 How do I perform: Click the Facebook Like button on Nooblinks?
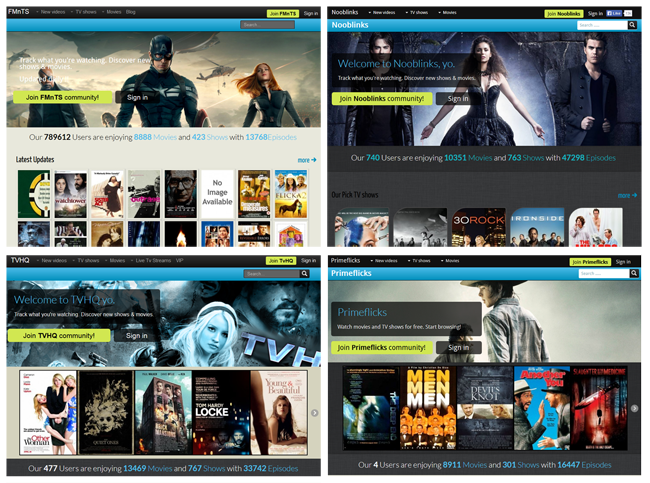[x=614, y=13]
